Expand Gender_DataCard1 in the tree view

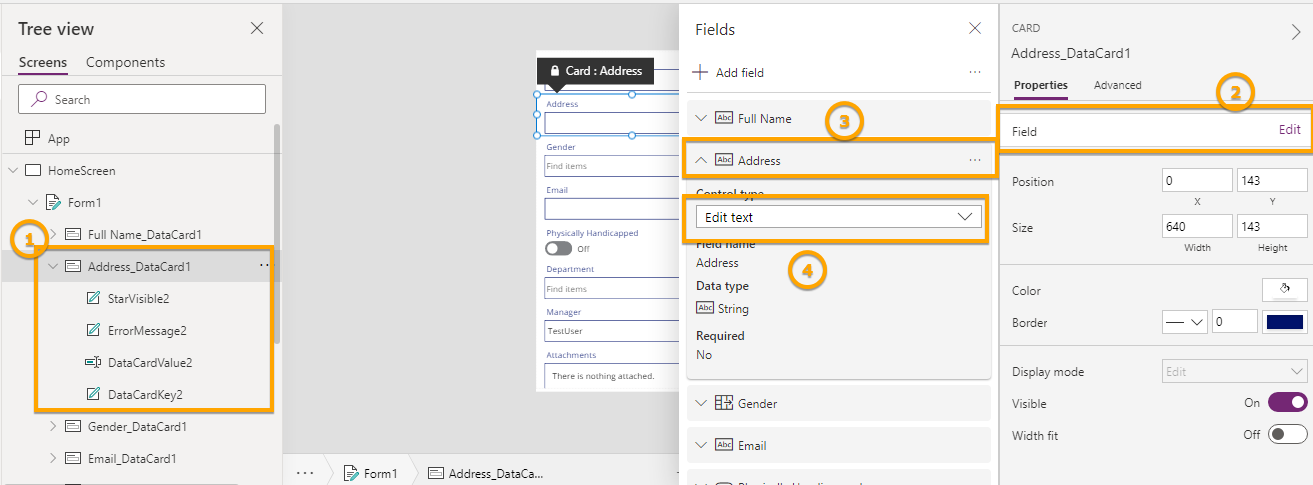pyautogui.click(x=53, y=426)
